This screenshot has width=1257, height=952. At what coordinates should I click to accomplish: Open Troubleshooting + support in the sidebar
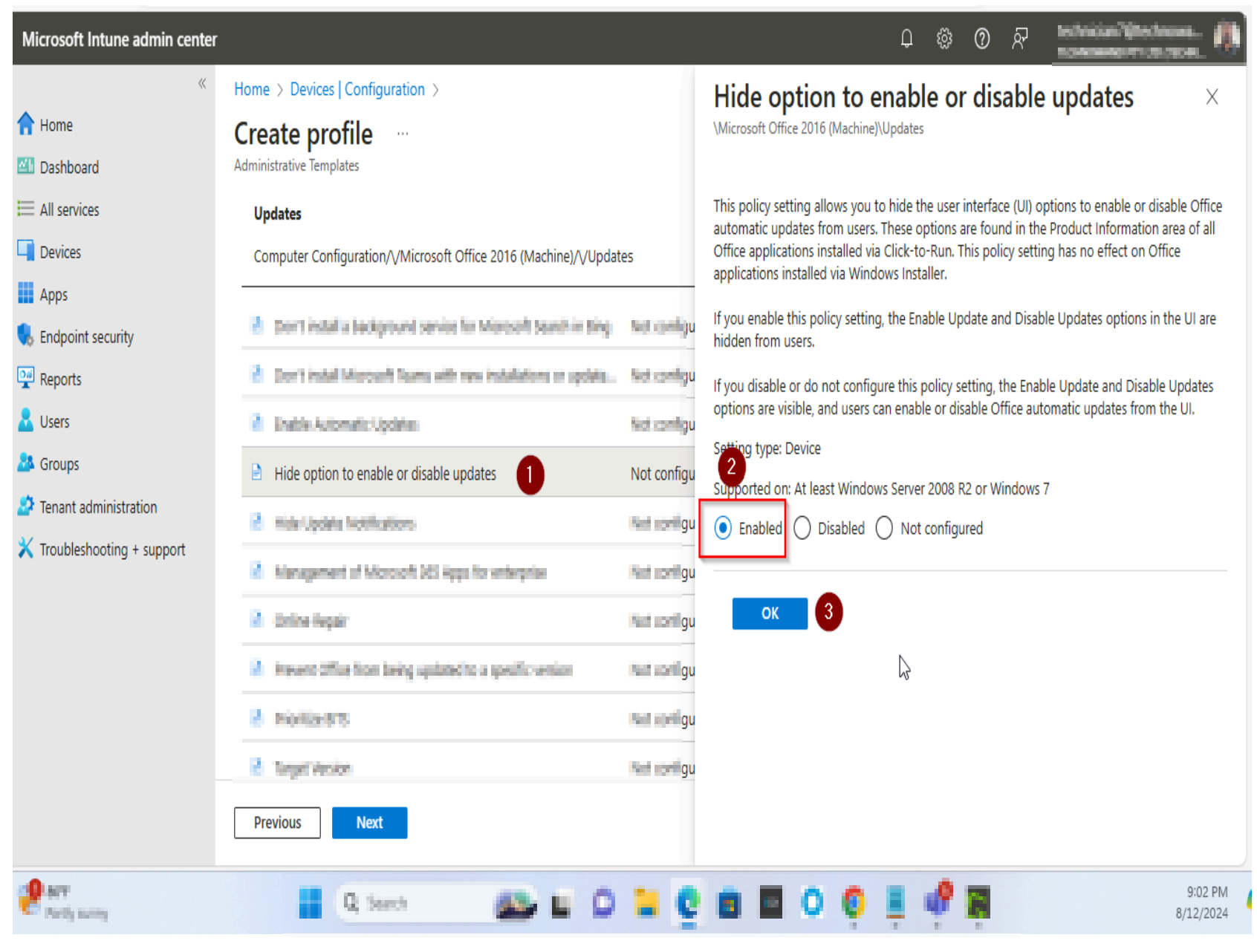click(112, 549)
